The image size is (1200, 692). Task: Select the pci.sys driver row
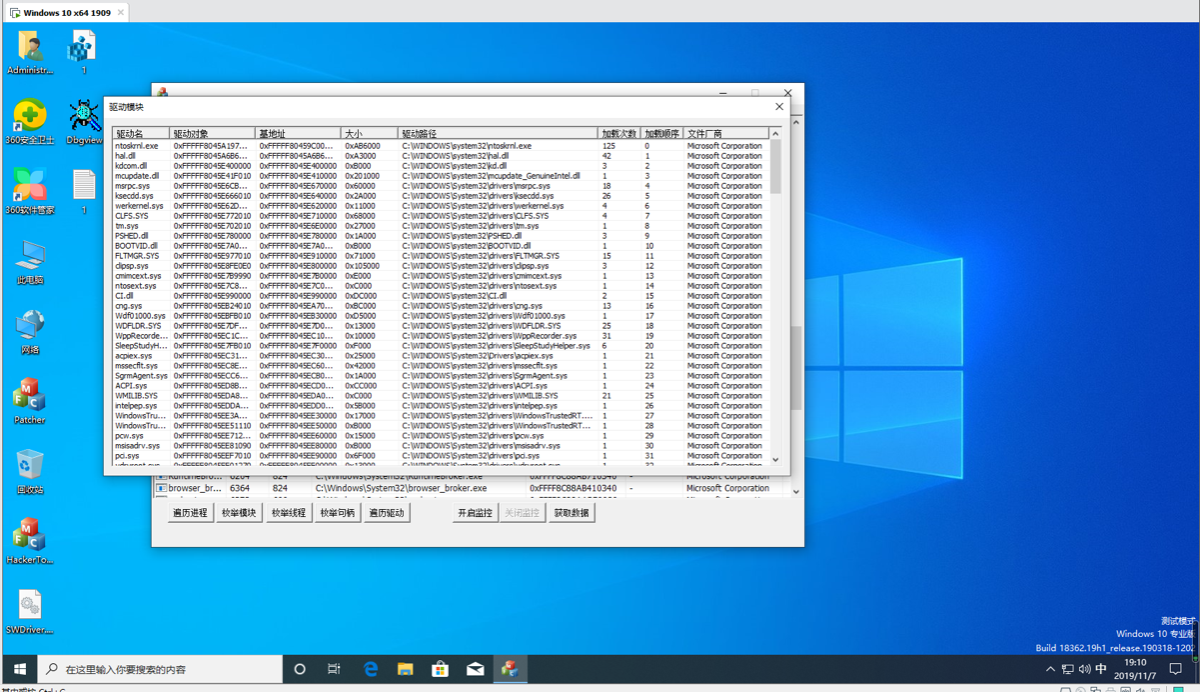pos(440,456)
